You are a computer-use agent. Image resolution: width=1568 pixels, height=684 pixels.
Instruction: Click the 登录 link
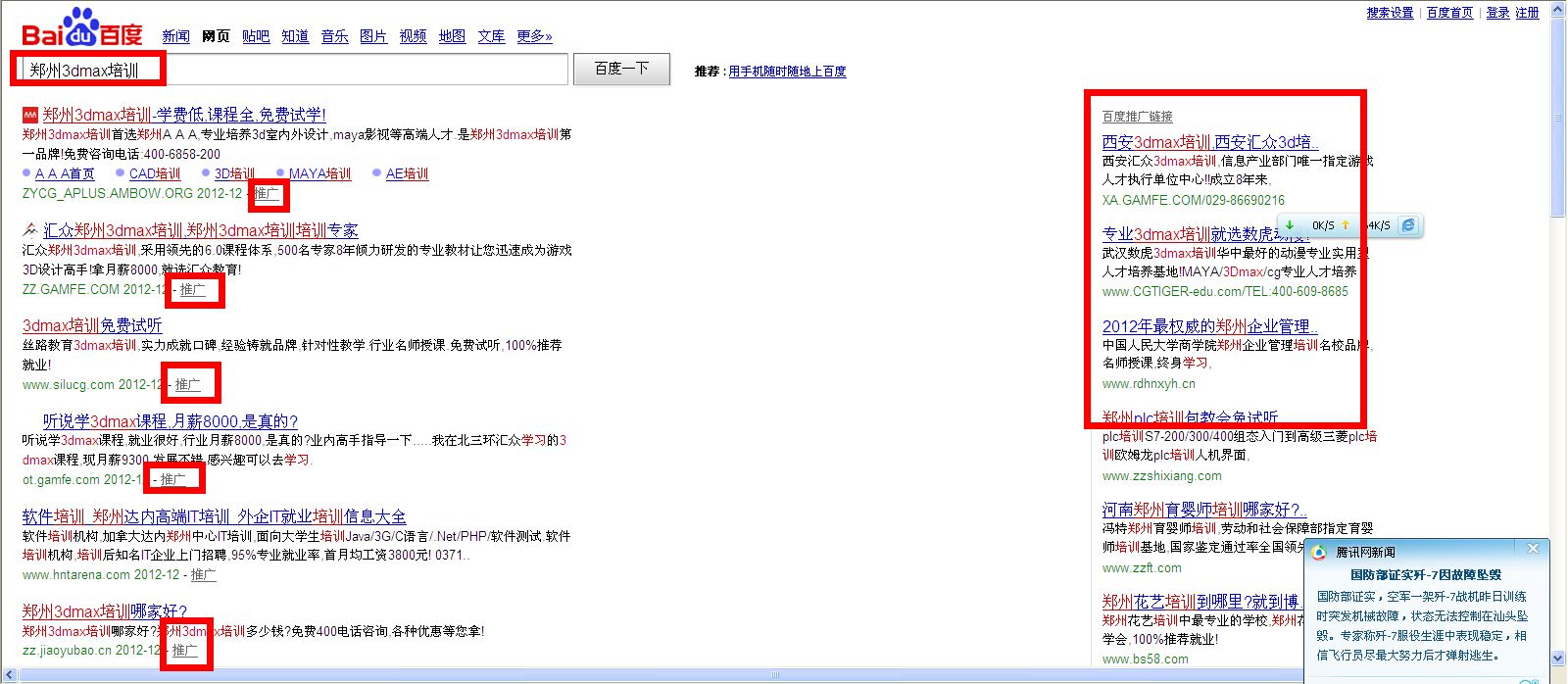tap(1497, 13)
